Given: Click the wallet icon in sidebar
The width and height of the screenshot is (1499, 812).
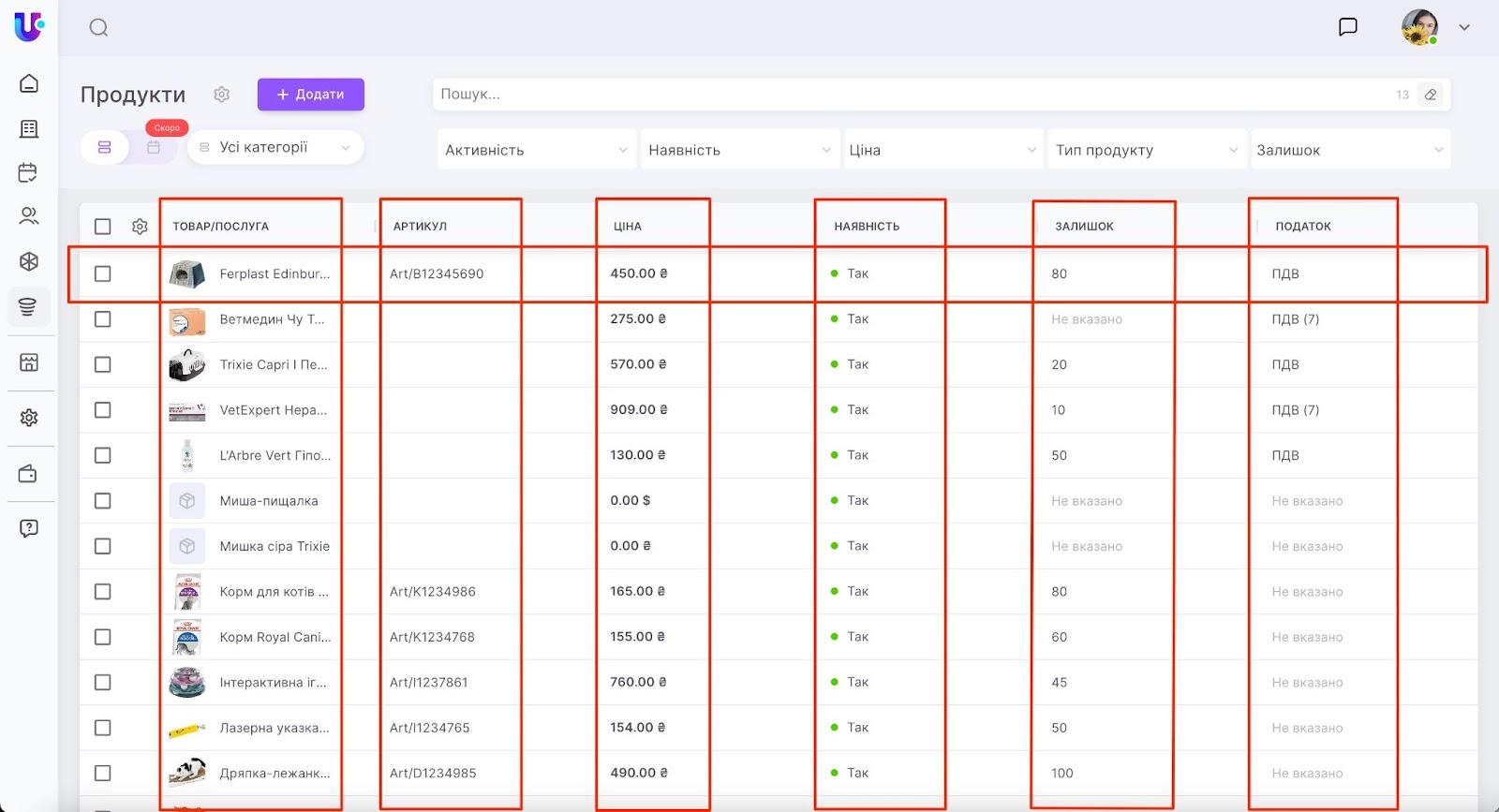Looking at the screenshot, I should [x=28, y=474].
